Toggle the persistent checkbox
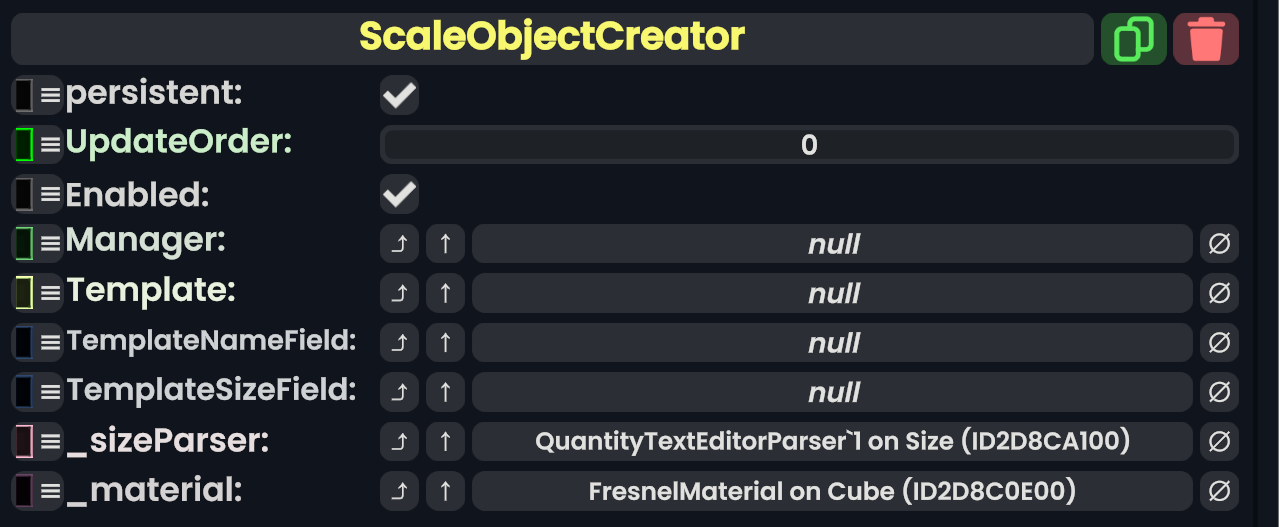This screenshot has height=527, width=1279. pyautogui.click(x=399, y=96)
